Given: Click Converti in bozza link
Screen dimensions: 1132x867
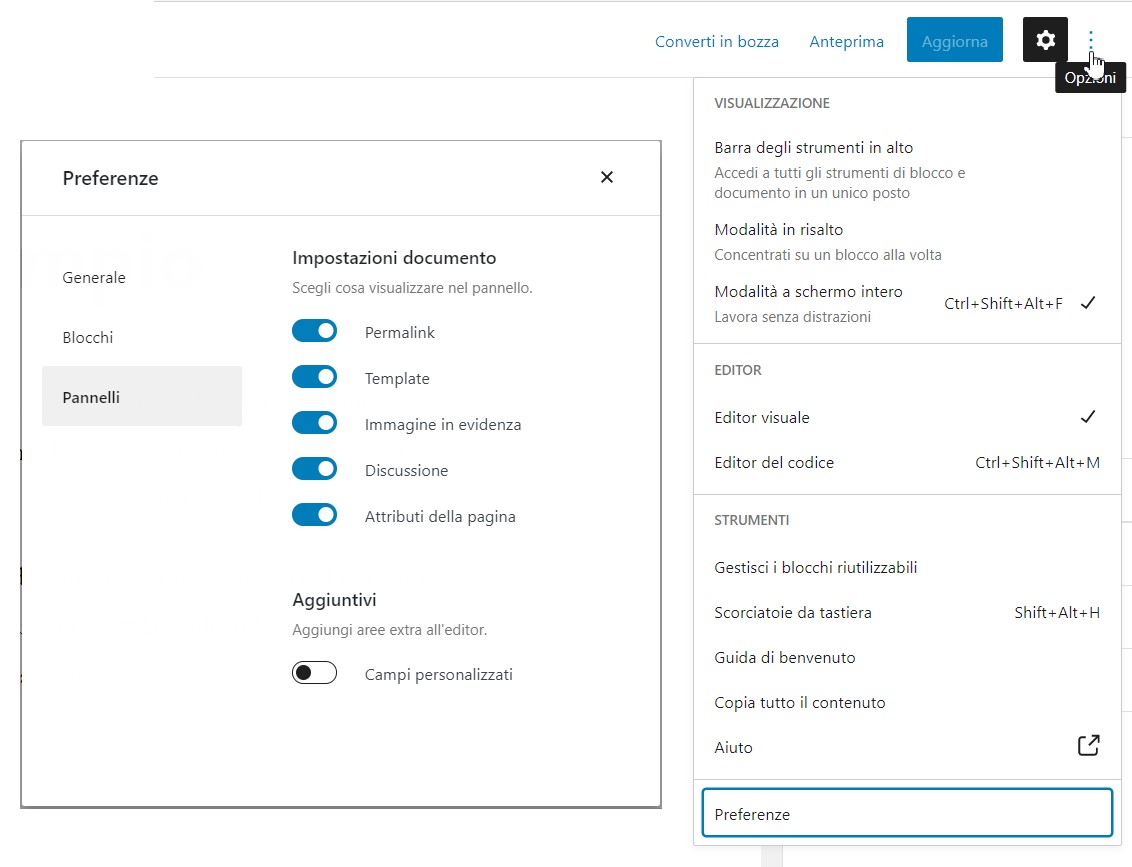Looking at the screenshot, I should (716, 41).
